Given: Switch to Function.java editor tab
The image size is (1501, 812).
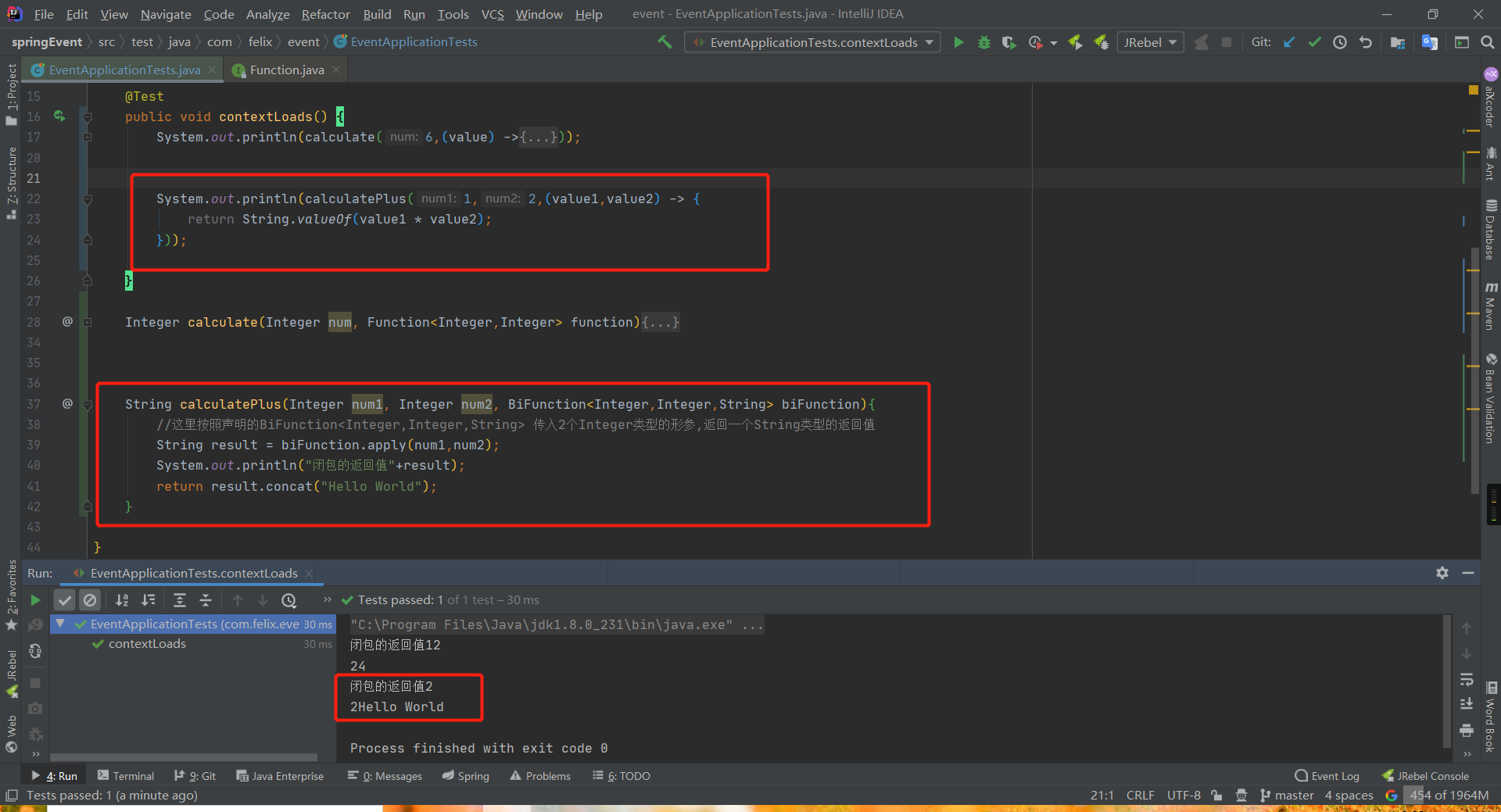Looking at the screenshot, I should [x=286, y=70].
